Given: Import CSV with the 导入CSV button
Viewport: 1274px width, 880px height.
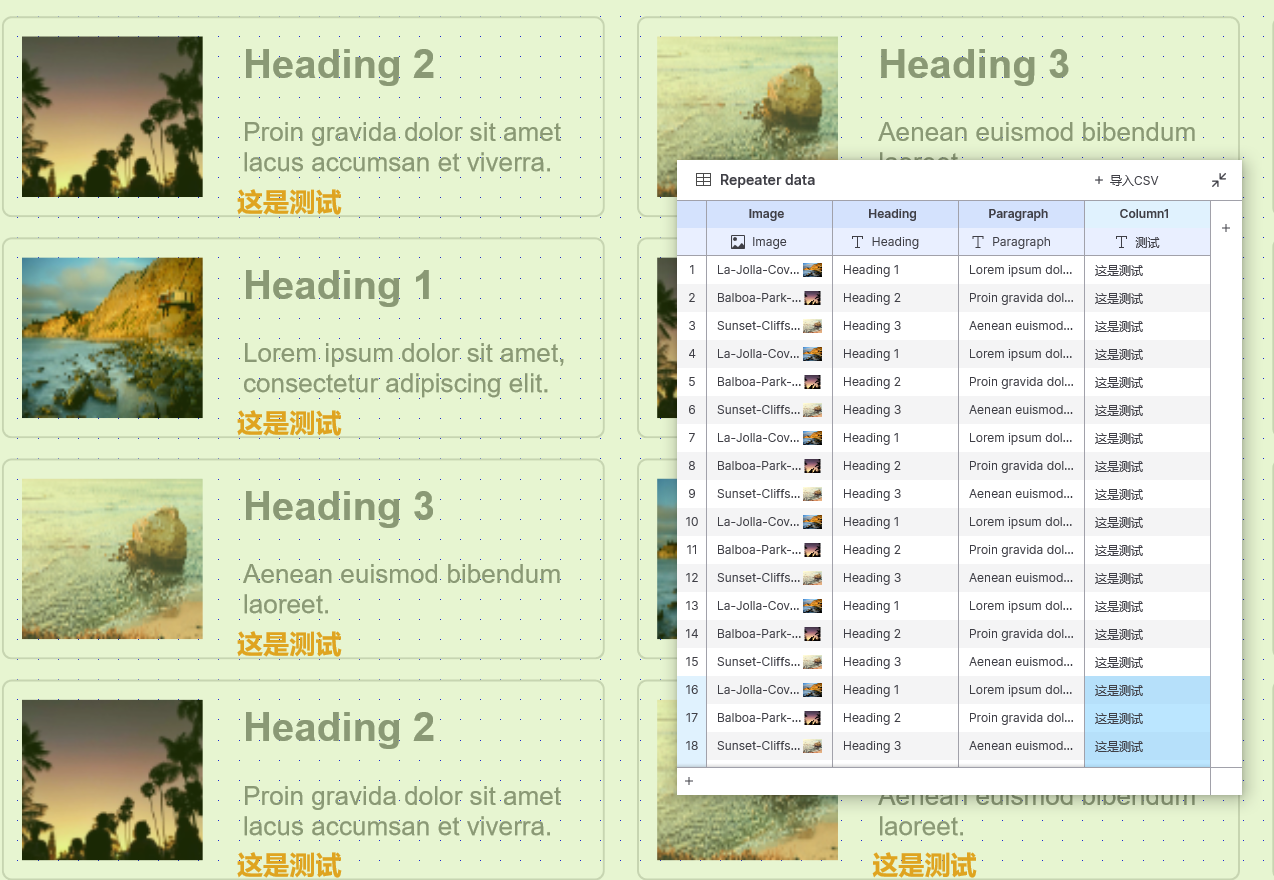Looking at the screenshot, I should 1126,180.
